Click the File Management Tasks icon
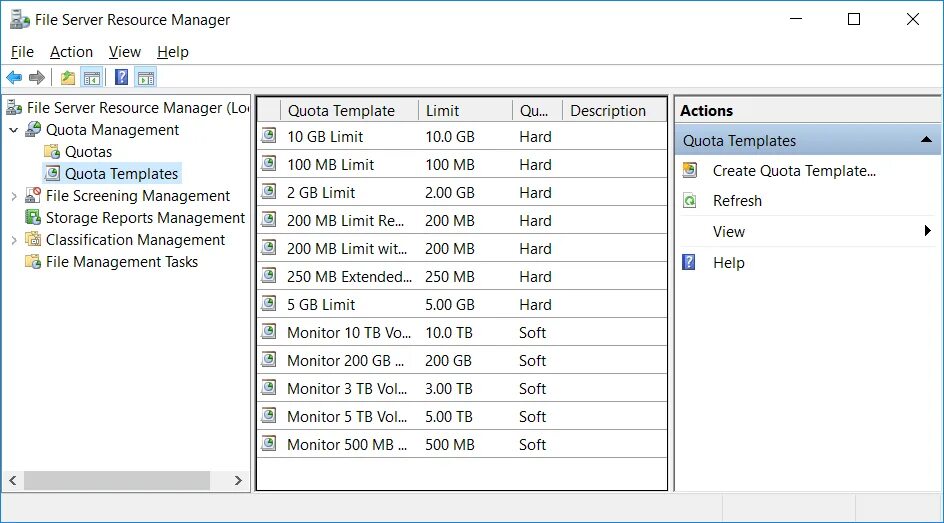The image size is (944, 523). point(33,262)
